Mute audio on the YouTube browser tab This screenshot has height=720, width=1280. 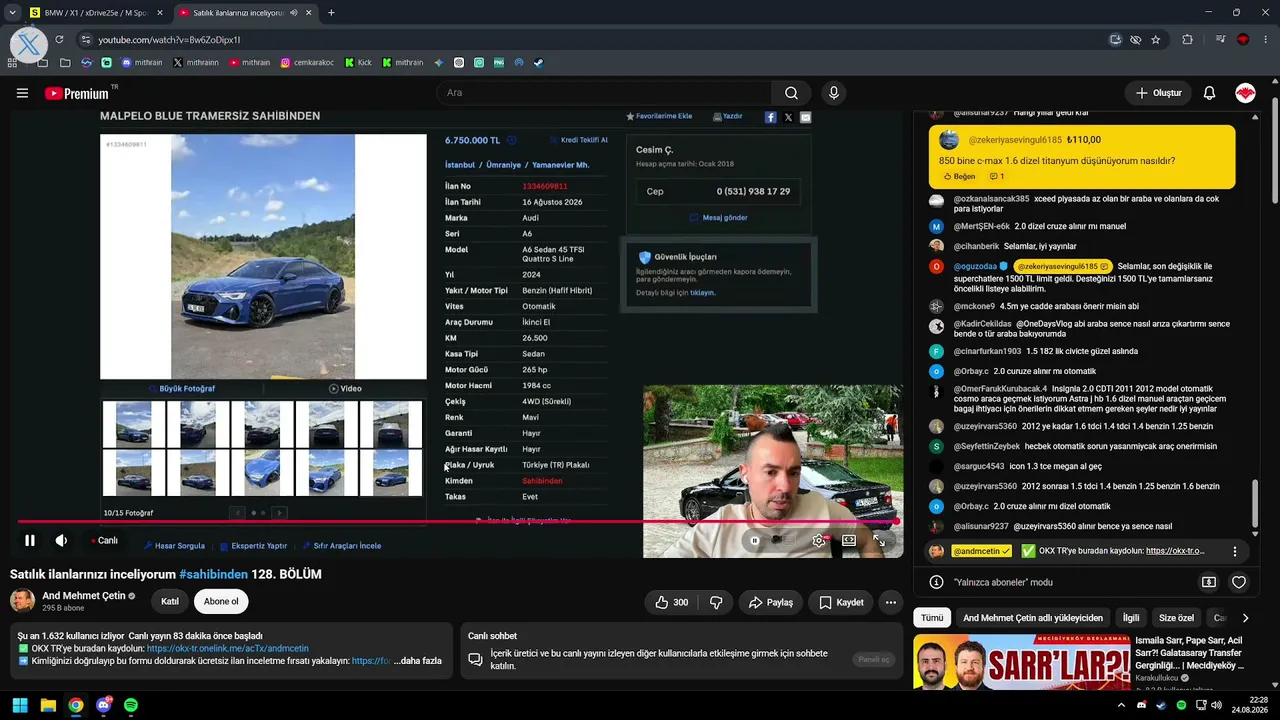coord(293,13)
